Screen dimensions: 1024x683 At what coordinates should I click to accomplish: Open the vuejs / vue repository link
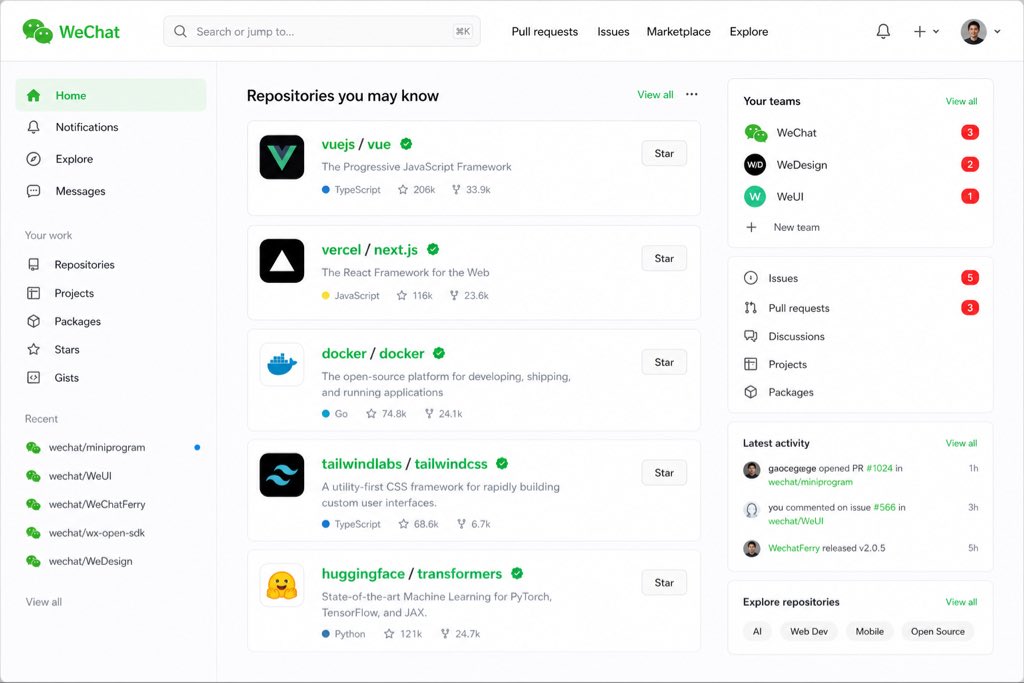[x=356, y=144]
